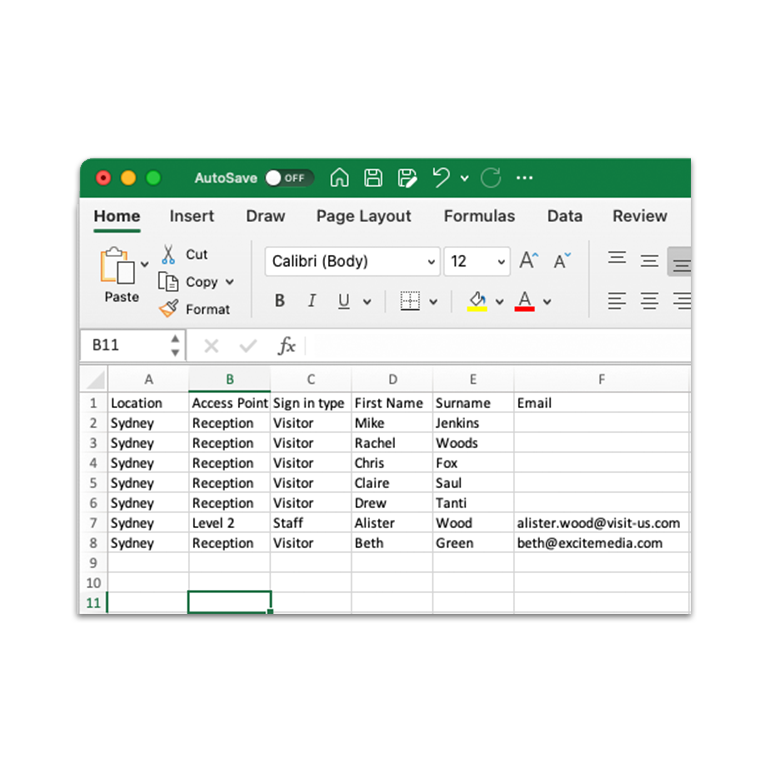Viewport: 768px width, 768px height.
Task: Click the formula bar input area
Action: tap(497, 346)
